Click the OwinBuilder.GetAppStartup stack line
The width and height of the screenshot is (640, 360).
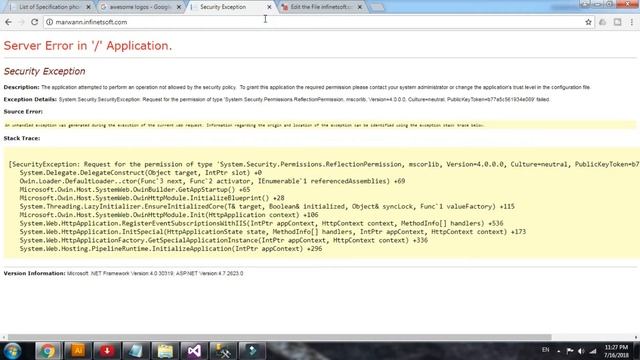[x=135, y=190]
